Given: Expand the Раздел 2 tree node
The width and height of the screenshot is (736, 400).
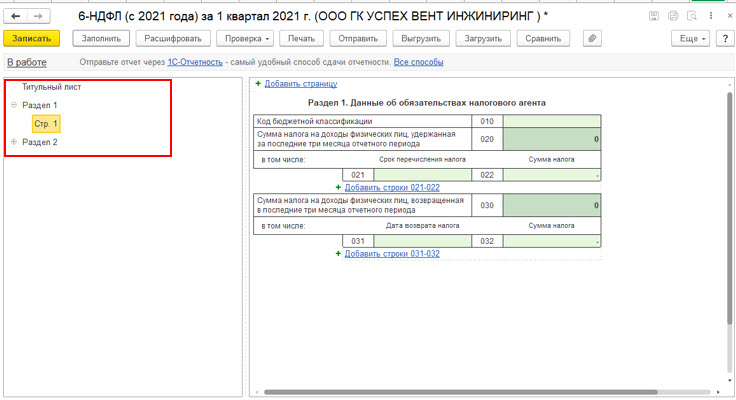Looking at the screenshot, I should 14,142.
